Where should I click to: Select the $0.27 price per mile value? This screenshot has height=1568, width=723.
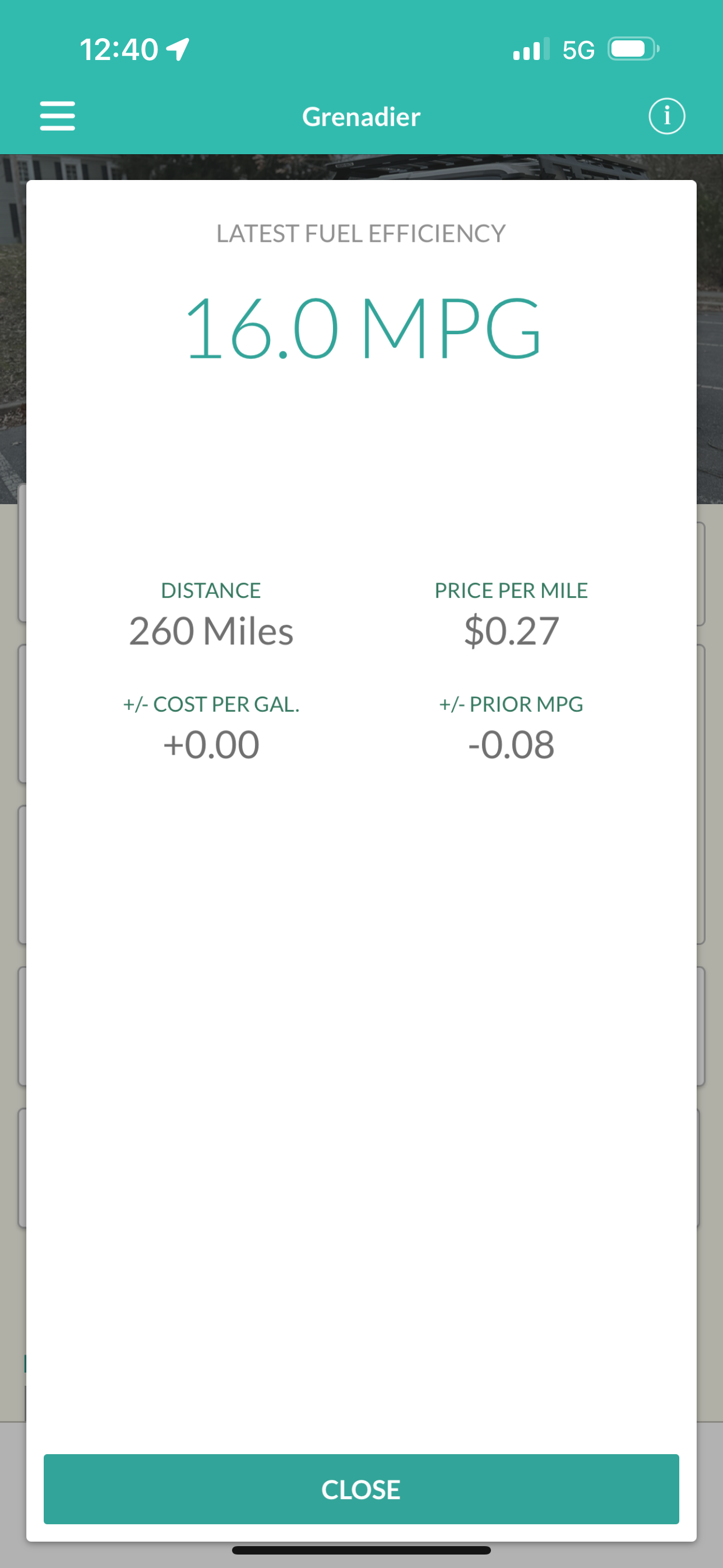511,630
